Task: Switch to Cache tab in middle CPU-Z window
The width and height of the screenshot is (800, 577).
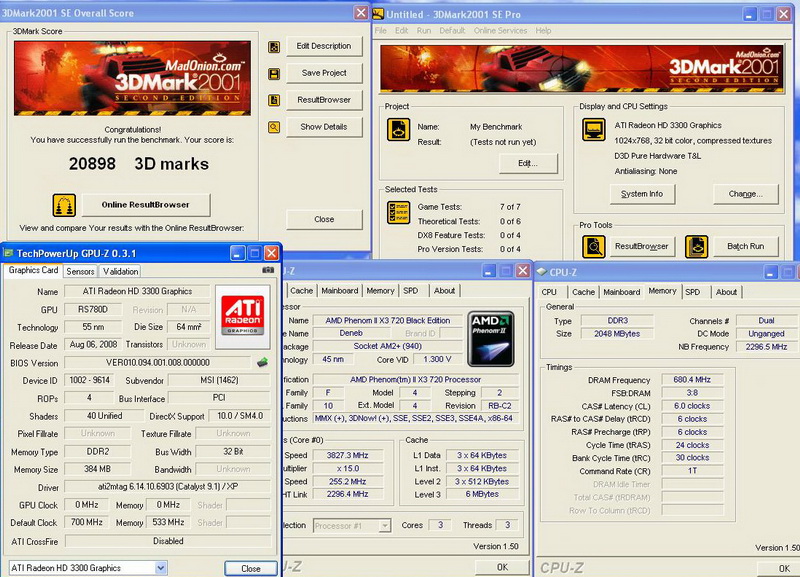Action: pos(302,291)
